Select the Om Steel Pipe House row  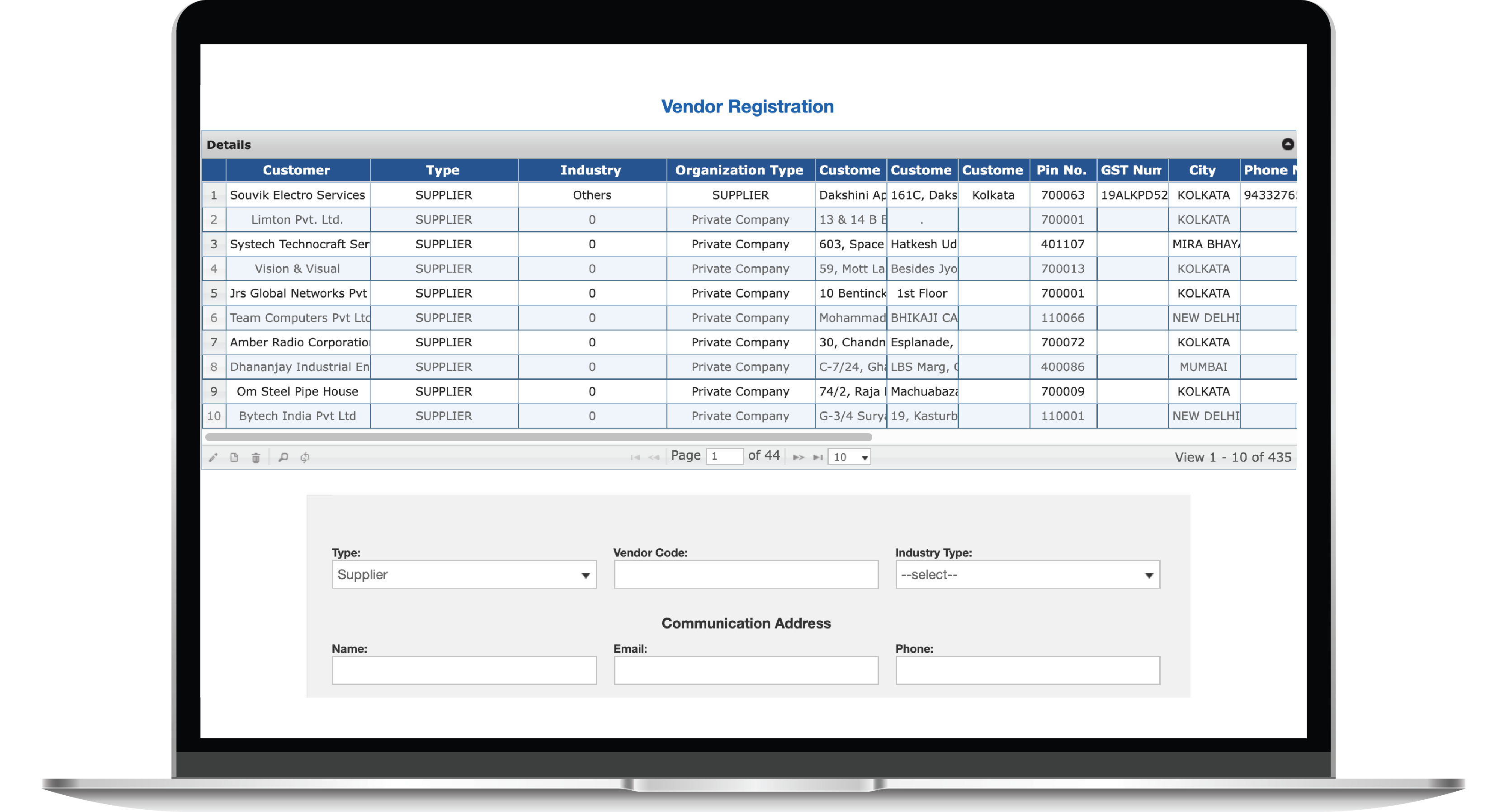pyautogui.click(x=297, y=392)
